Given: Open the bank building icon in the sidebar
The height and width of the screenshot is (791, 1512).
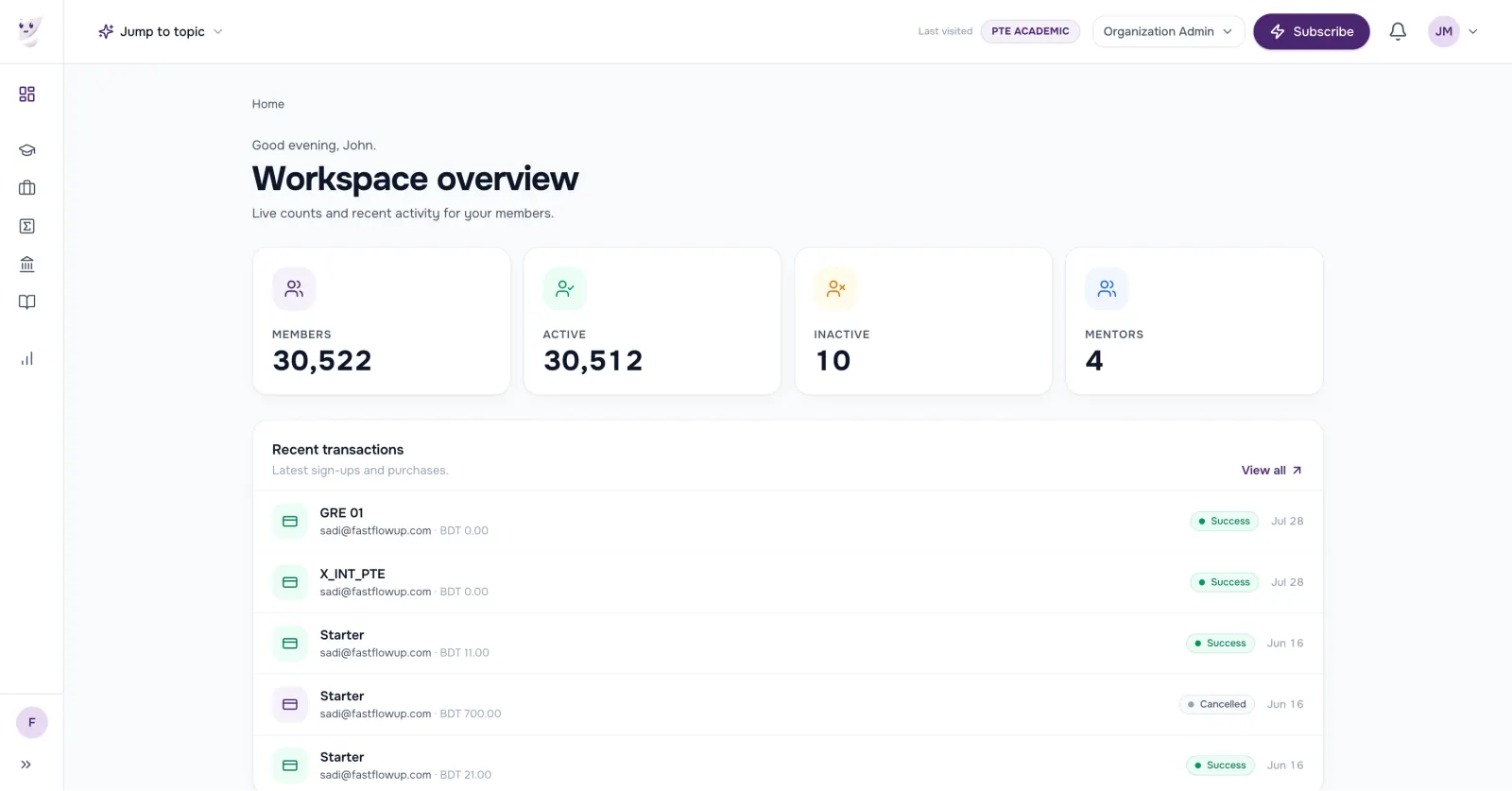Looking at the screenshot, I should coord(27,265).
